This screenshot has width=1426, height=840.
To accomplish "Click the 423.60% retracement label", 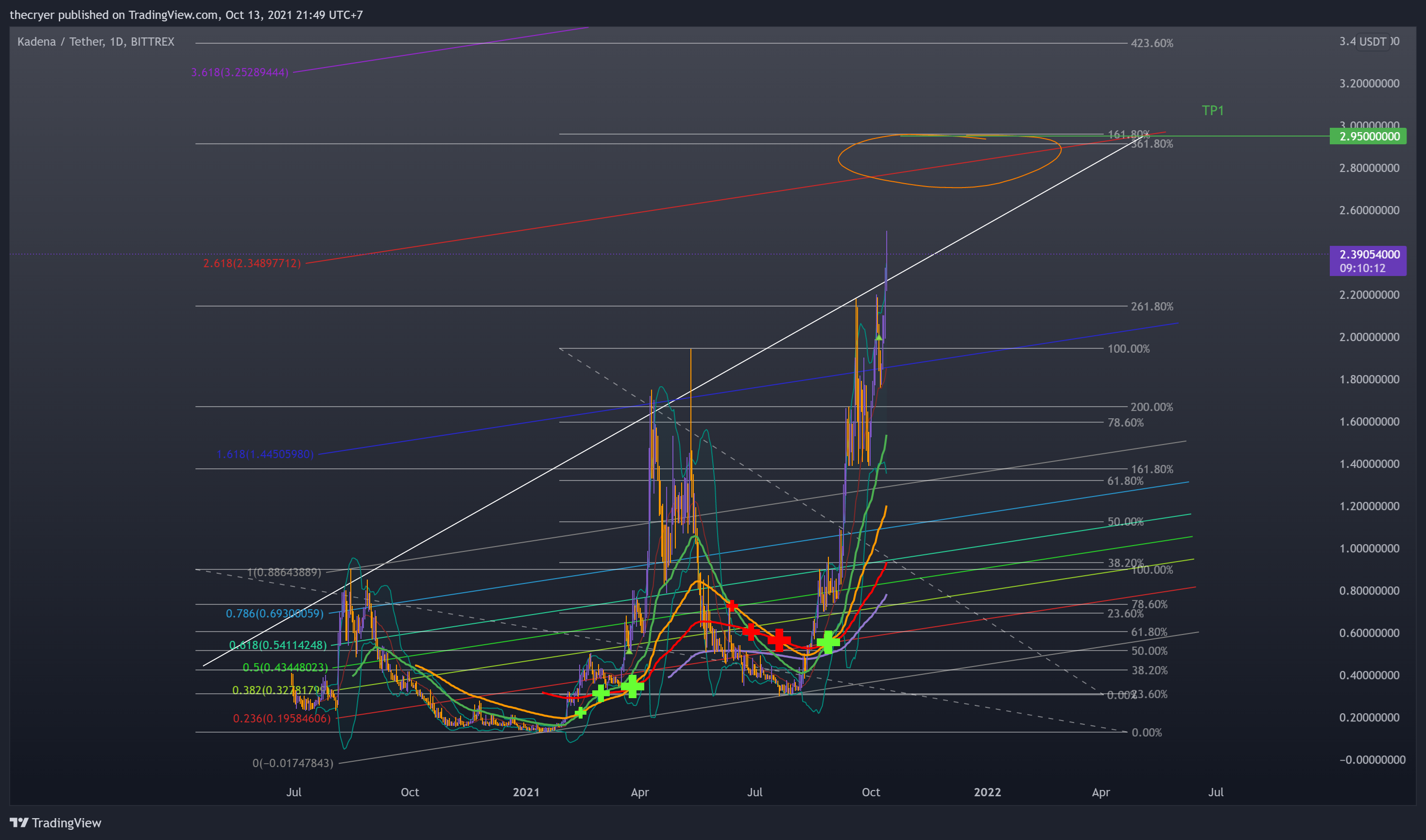I will point(1152,43).
